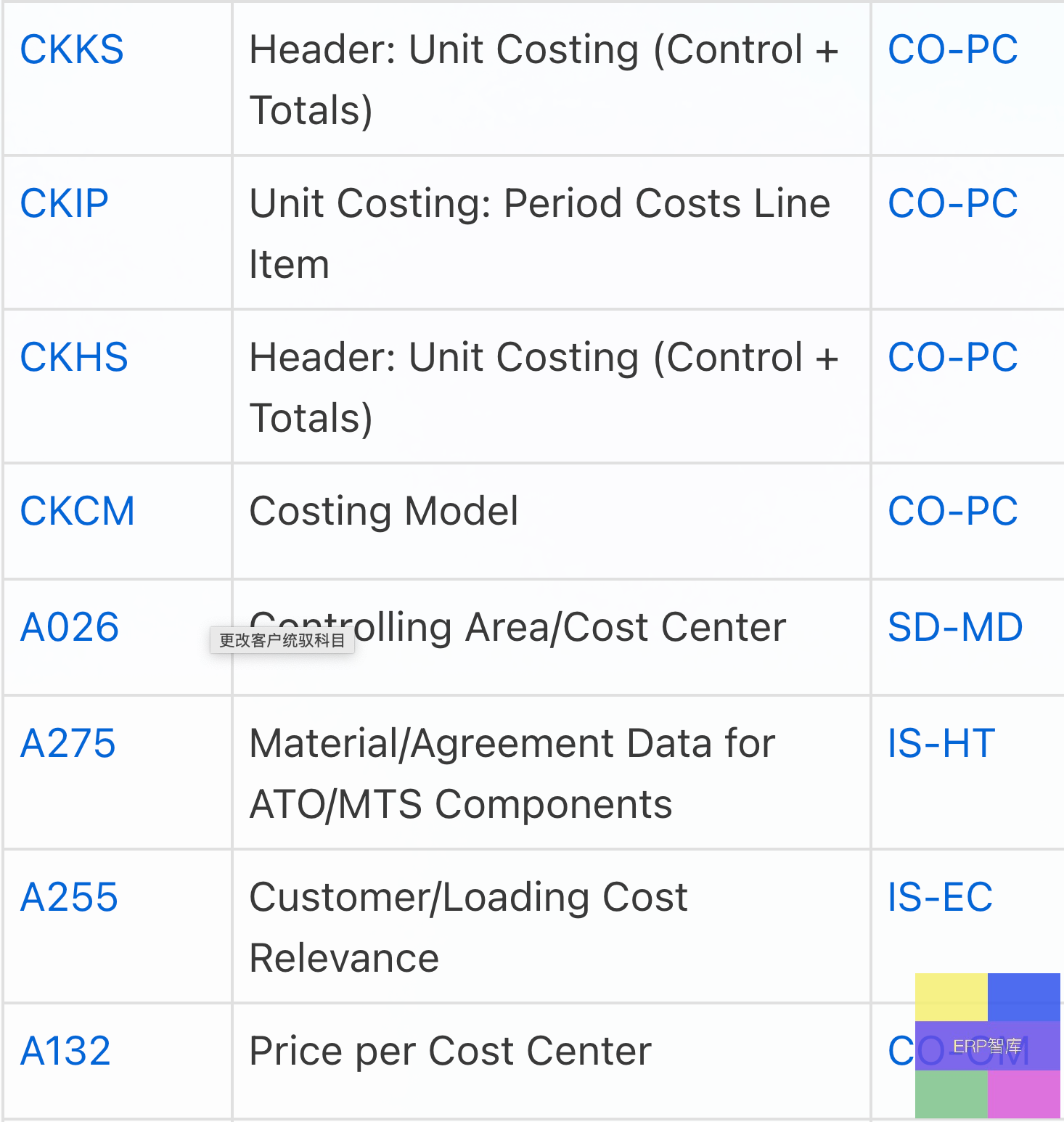This screenshot has height=1122, width=1064.
Task: Open the CKKS table link
Action: pos(72,50)
